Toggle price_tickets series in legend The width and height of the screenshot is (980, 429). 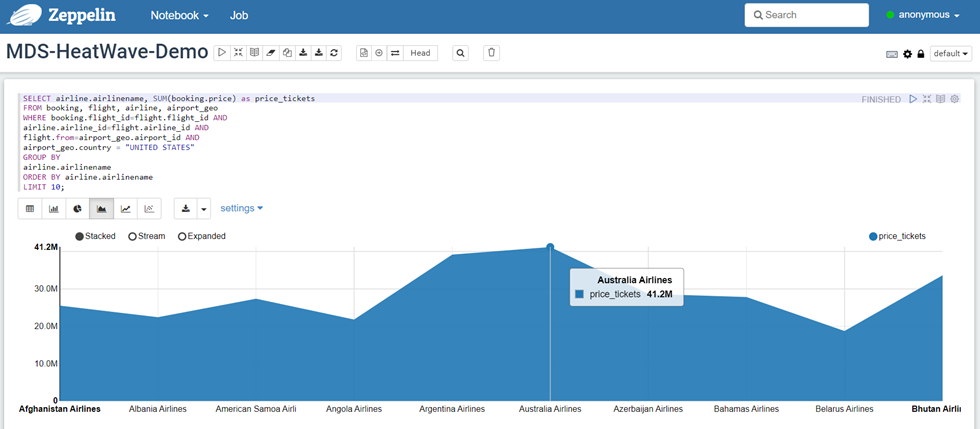[x=898, y=236]
